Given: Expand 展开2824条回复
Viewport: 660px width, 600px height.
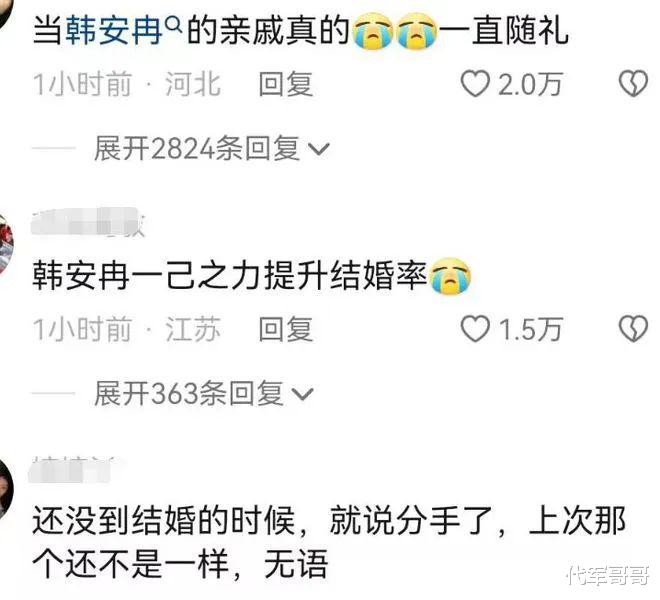Looking at the screenshot, I should point(211,148).
